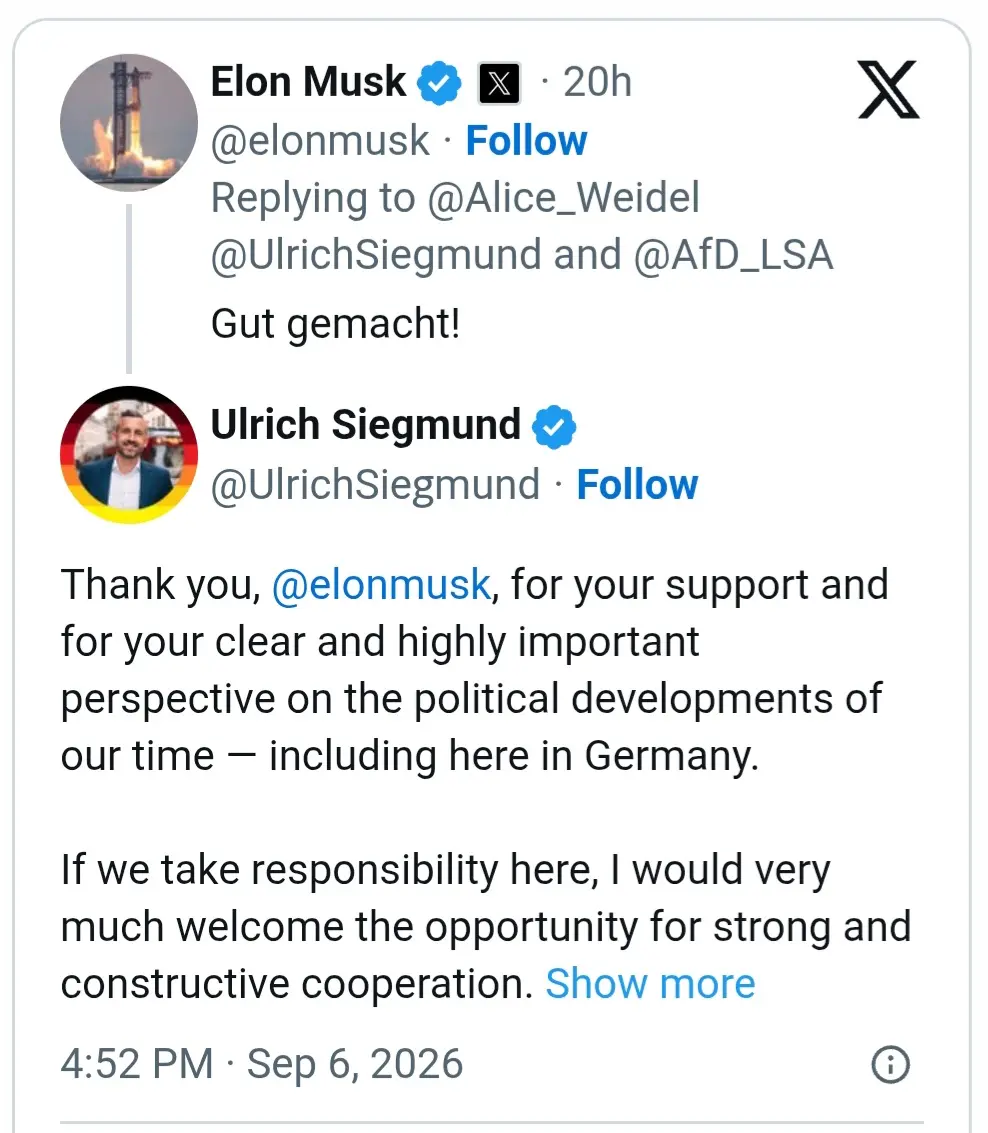This screenshot has width=988, height=1133.
Task: Click Elon Musk's blue verified badge
Action: 439,83
